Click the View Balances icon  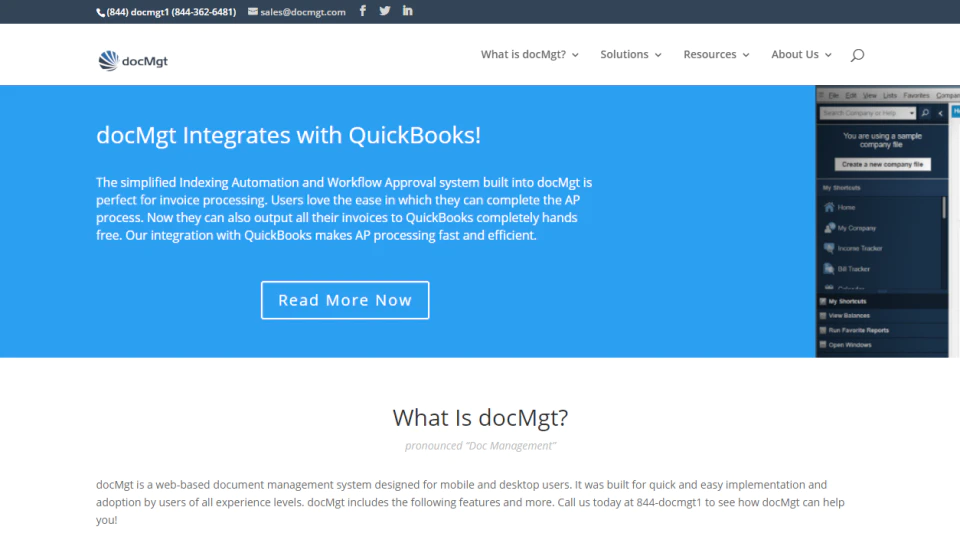[823, 316]
